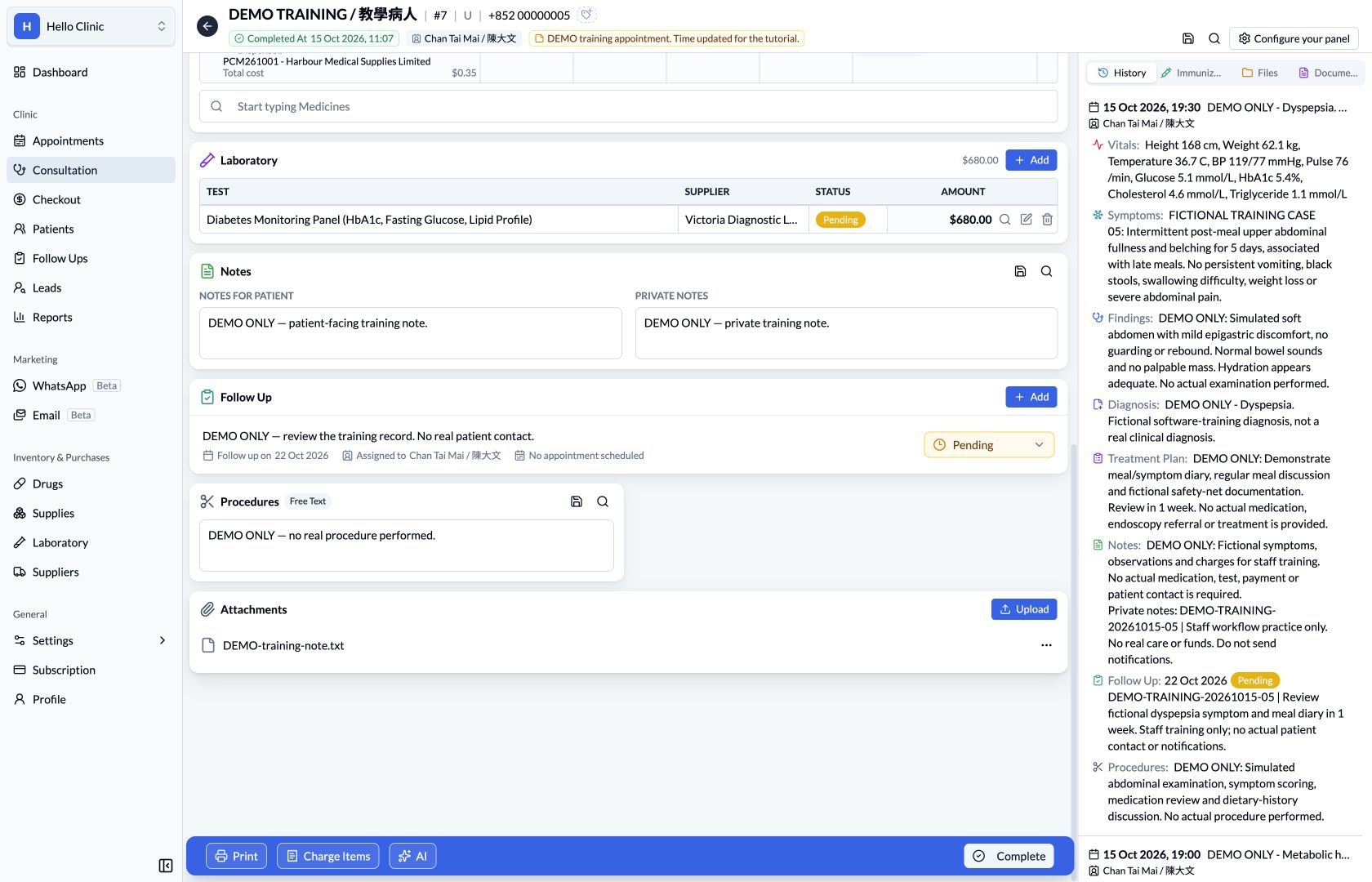This screenshot has width=1372, height=882.
Task: Open Charge Items
Action: click(328, 856)
